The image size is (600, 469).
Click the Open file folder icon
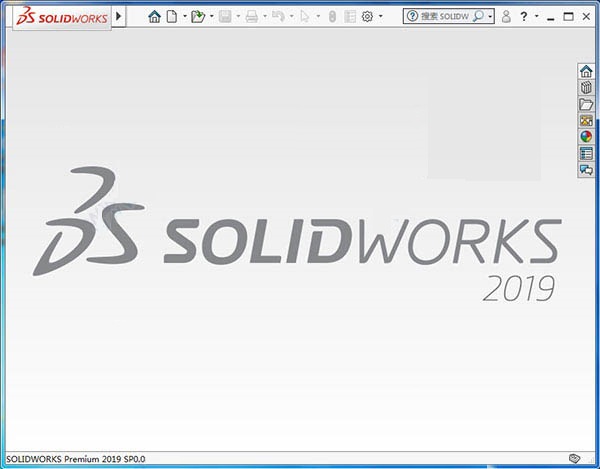coord(198,17)
